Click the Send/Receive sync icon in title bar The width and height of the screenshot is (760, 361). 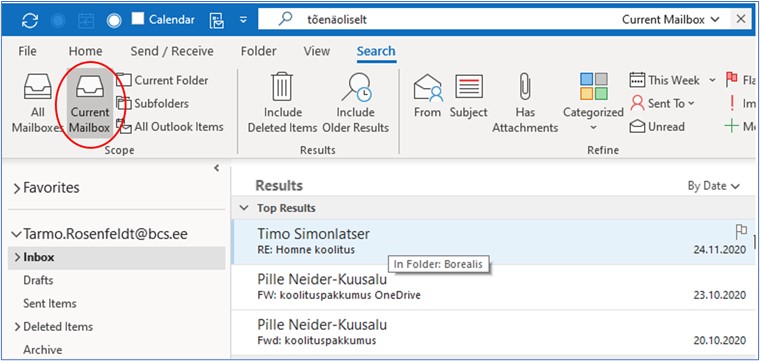pos(30,20)
